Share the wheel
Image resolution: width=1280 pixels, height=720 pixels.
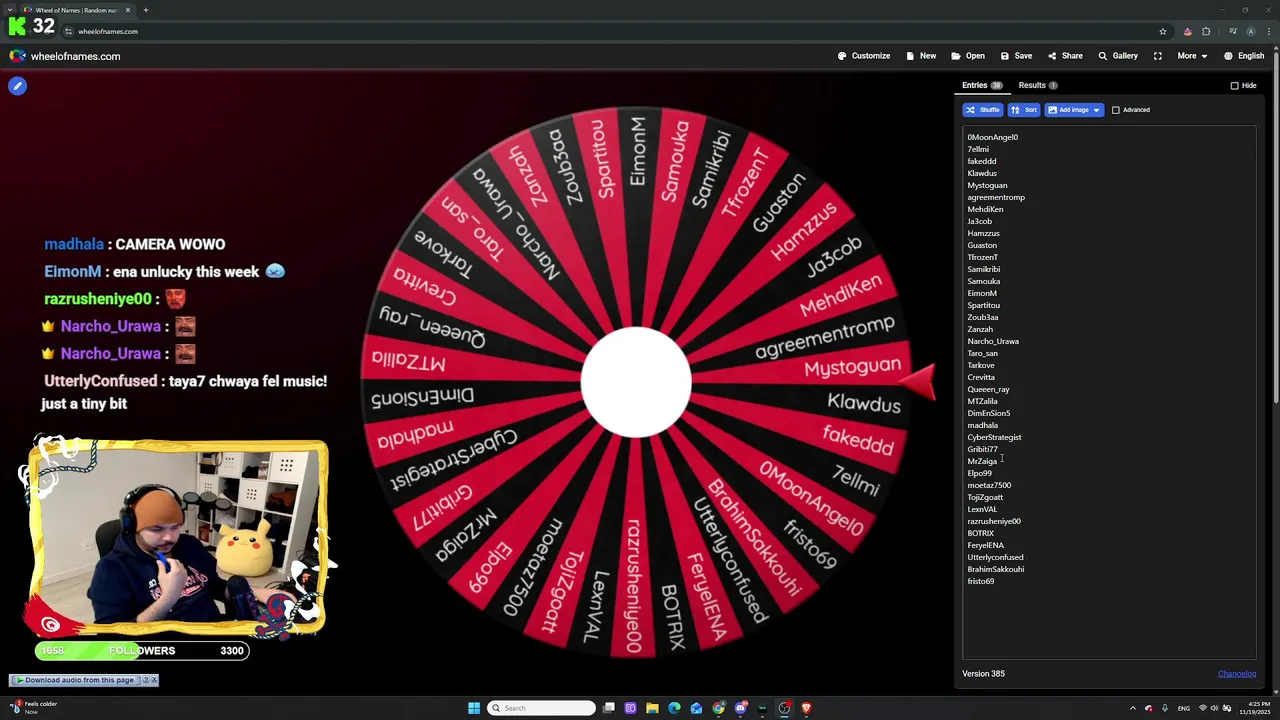(1065, 56)
